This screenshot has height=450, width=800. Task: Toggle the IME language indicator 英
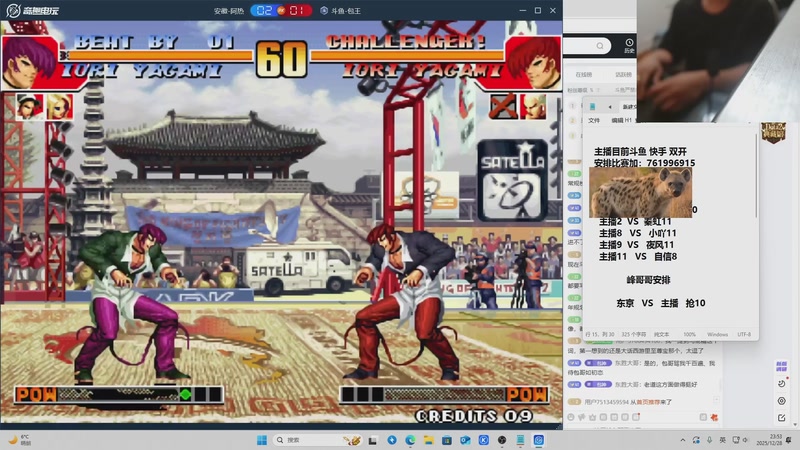tap(723, 439)
